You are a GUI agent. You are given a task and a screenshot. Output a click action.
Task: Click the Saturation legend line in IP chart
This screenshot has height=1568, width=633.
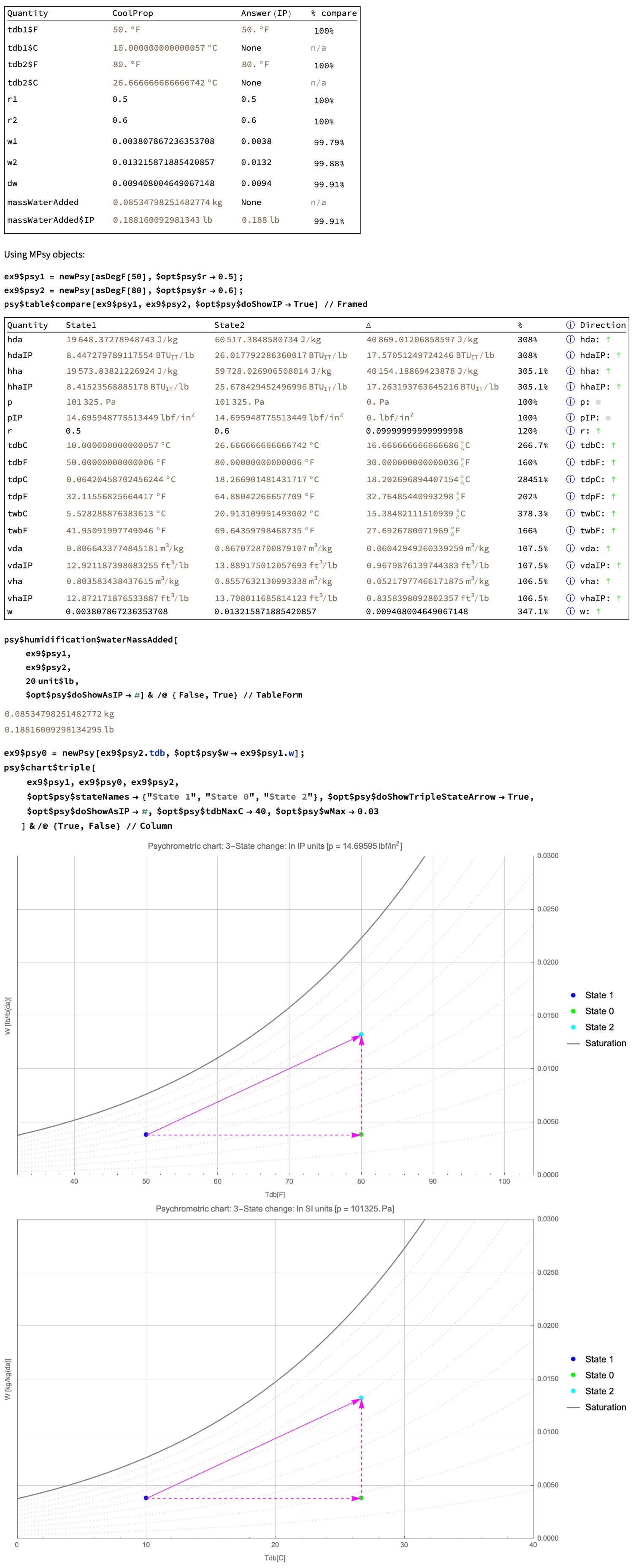[x=573, y=1044]
